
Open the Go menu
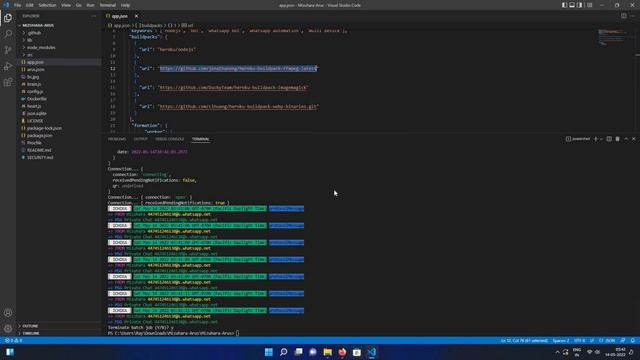(78, 5)
